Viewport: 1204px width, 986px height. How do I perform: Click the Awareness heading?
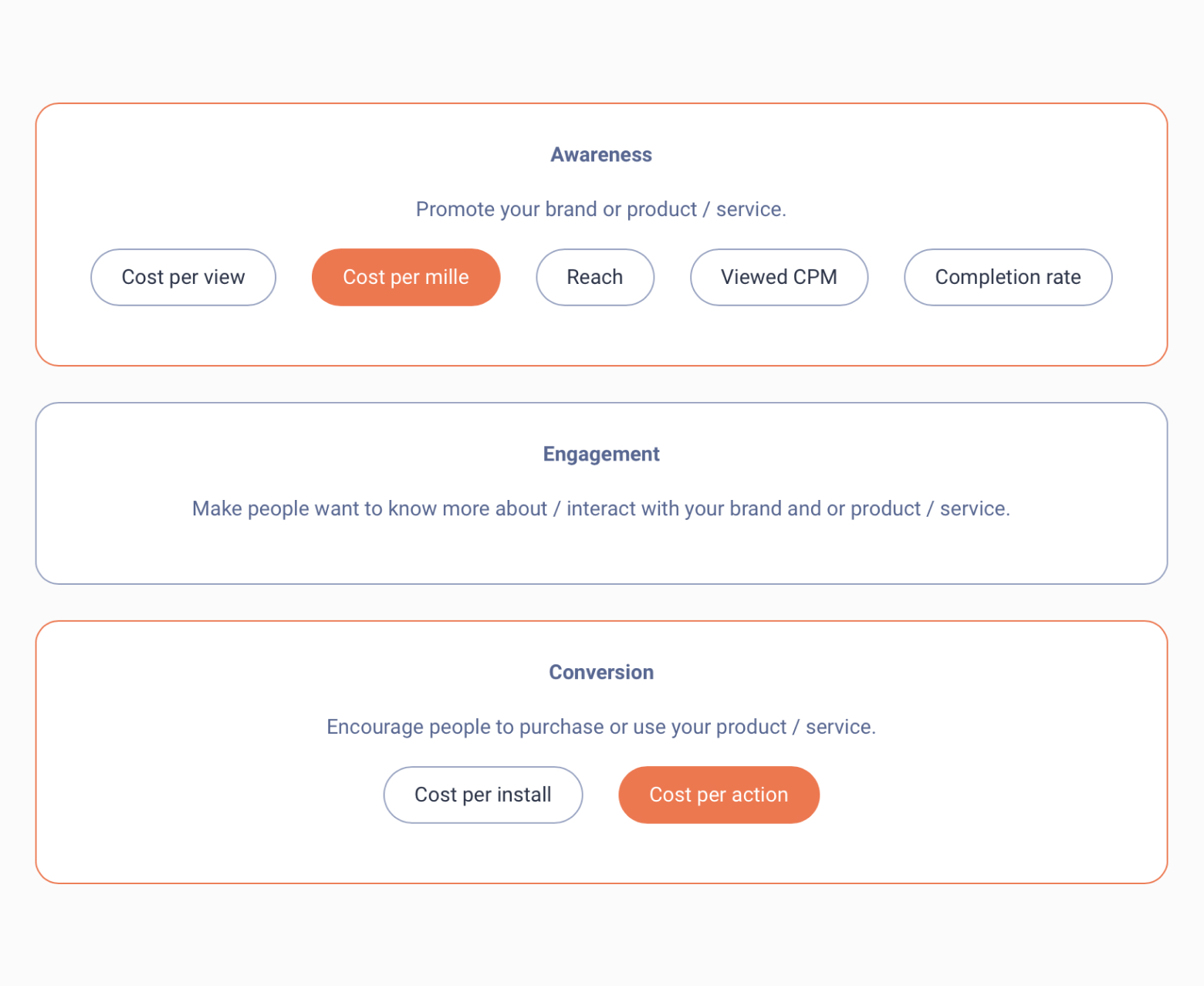[601, 155]
